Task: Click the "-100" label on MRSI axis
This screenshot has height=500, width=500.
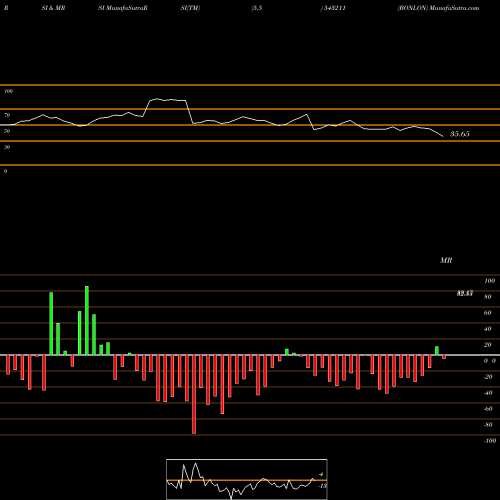Action: (x=489, y=441)
